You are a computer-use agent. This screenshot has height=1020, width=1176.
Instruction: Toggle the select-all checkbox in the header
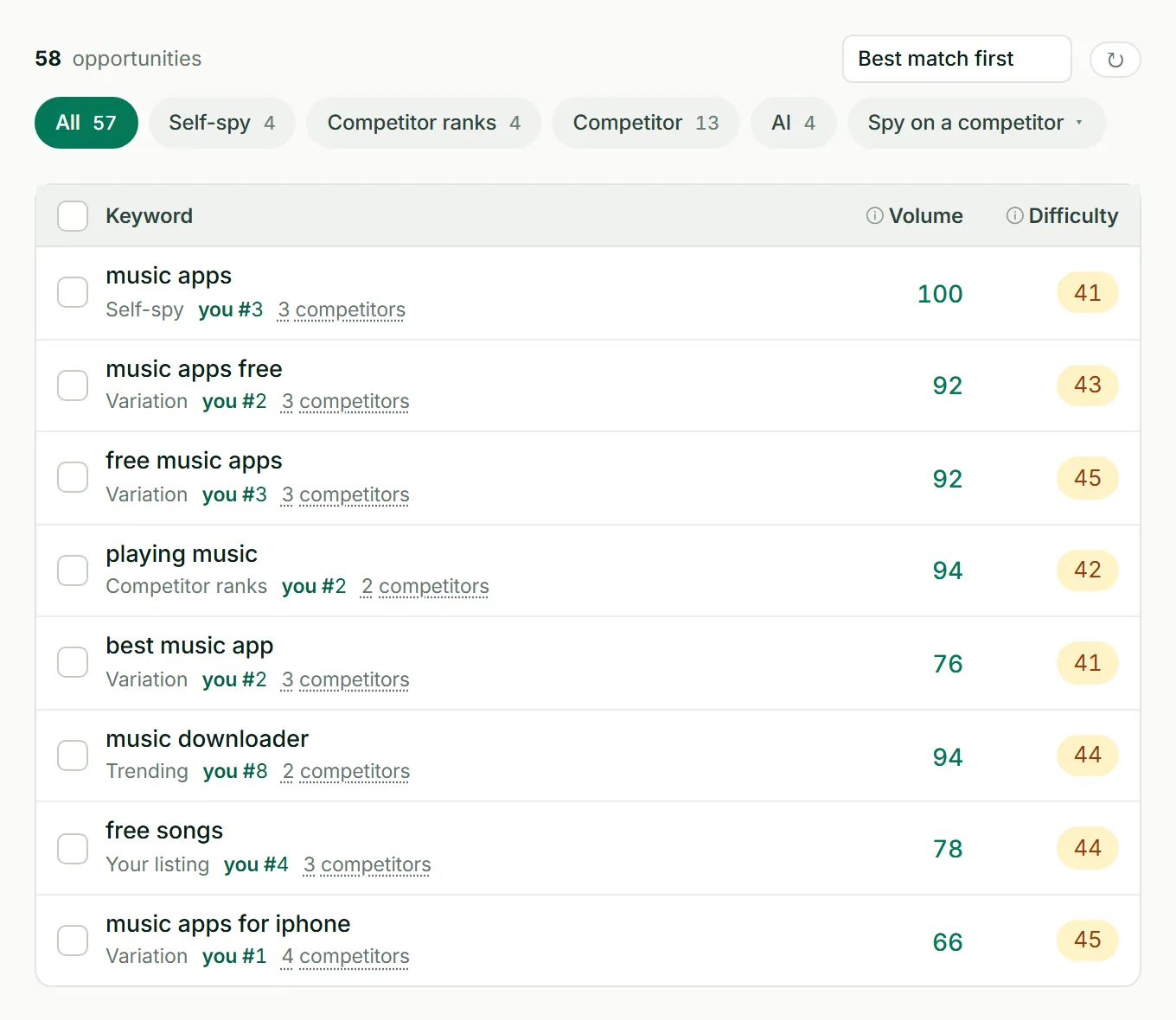(73, 216)
